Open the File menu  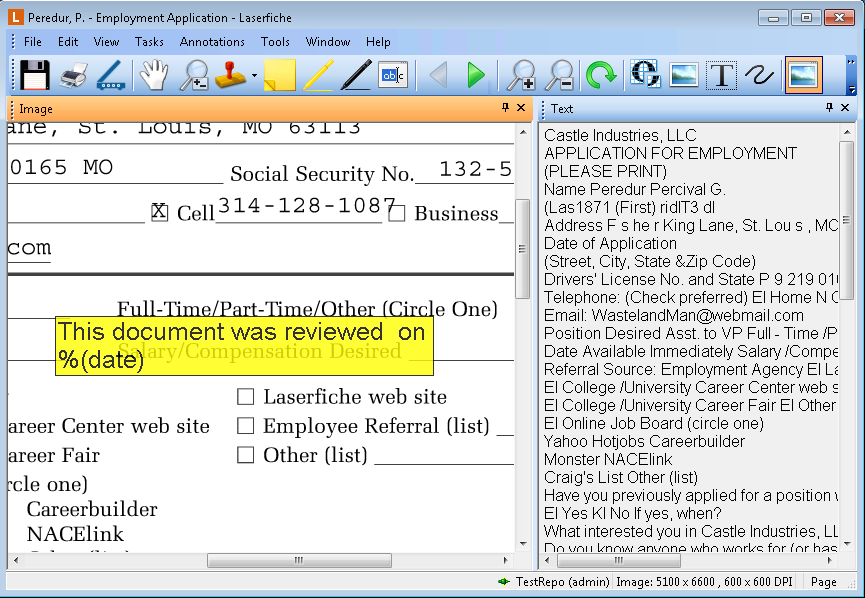pyautogui.click(x=33, y=42)
